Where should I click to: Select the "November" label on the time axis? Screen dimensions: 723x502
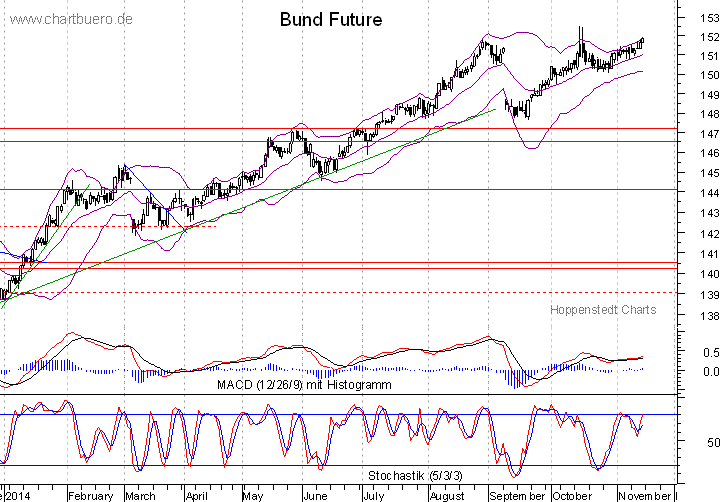pos(645,496)
